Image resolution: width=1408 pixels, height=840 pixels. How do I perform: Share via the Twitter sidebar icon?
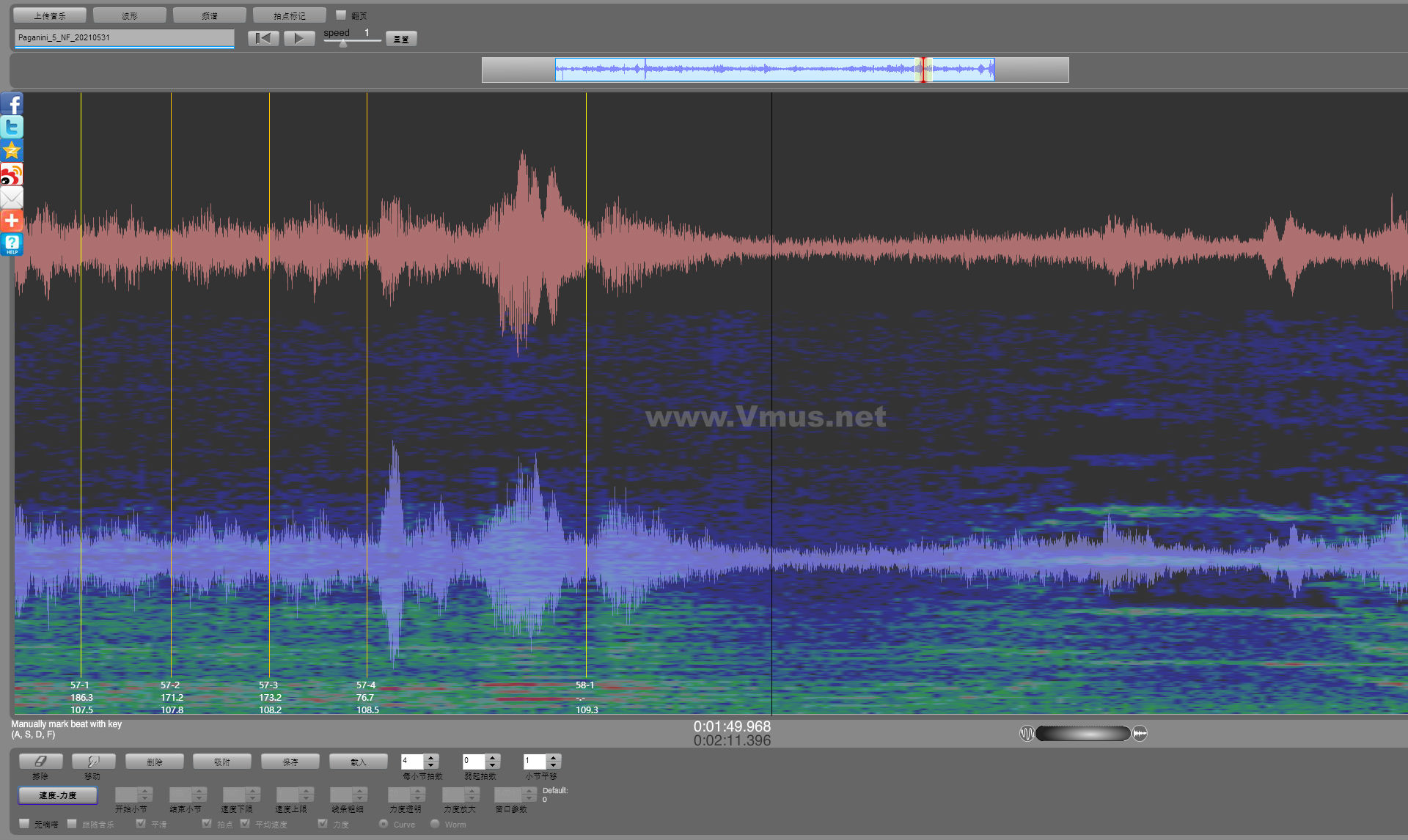pos(12,128)
